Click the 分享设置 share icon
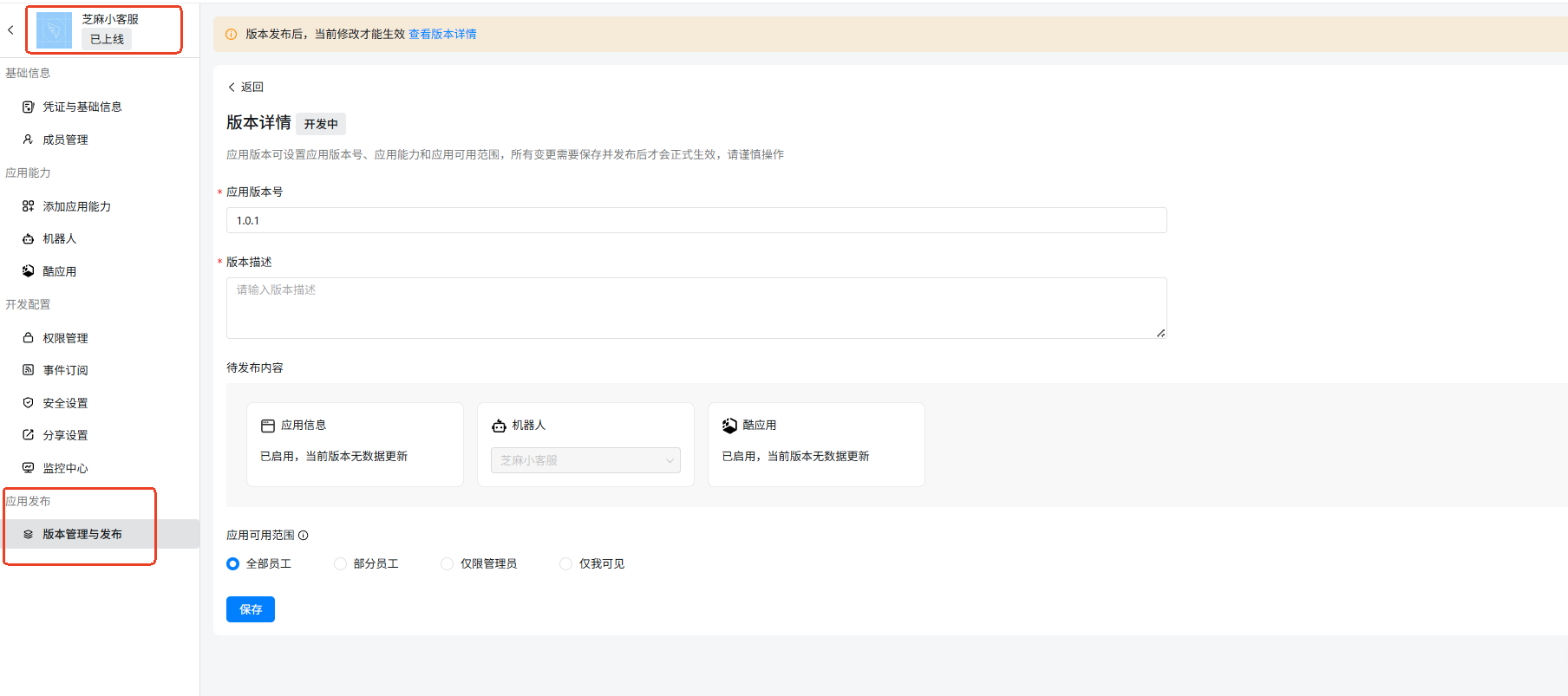The height and width of the screenshot is (696, 1568). coord(28,435)
